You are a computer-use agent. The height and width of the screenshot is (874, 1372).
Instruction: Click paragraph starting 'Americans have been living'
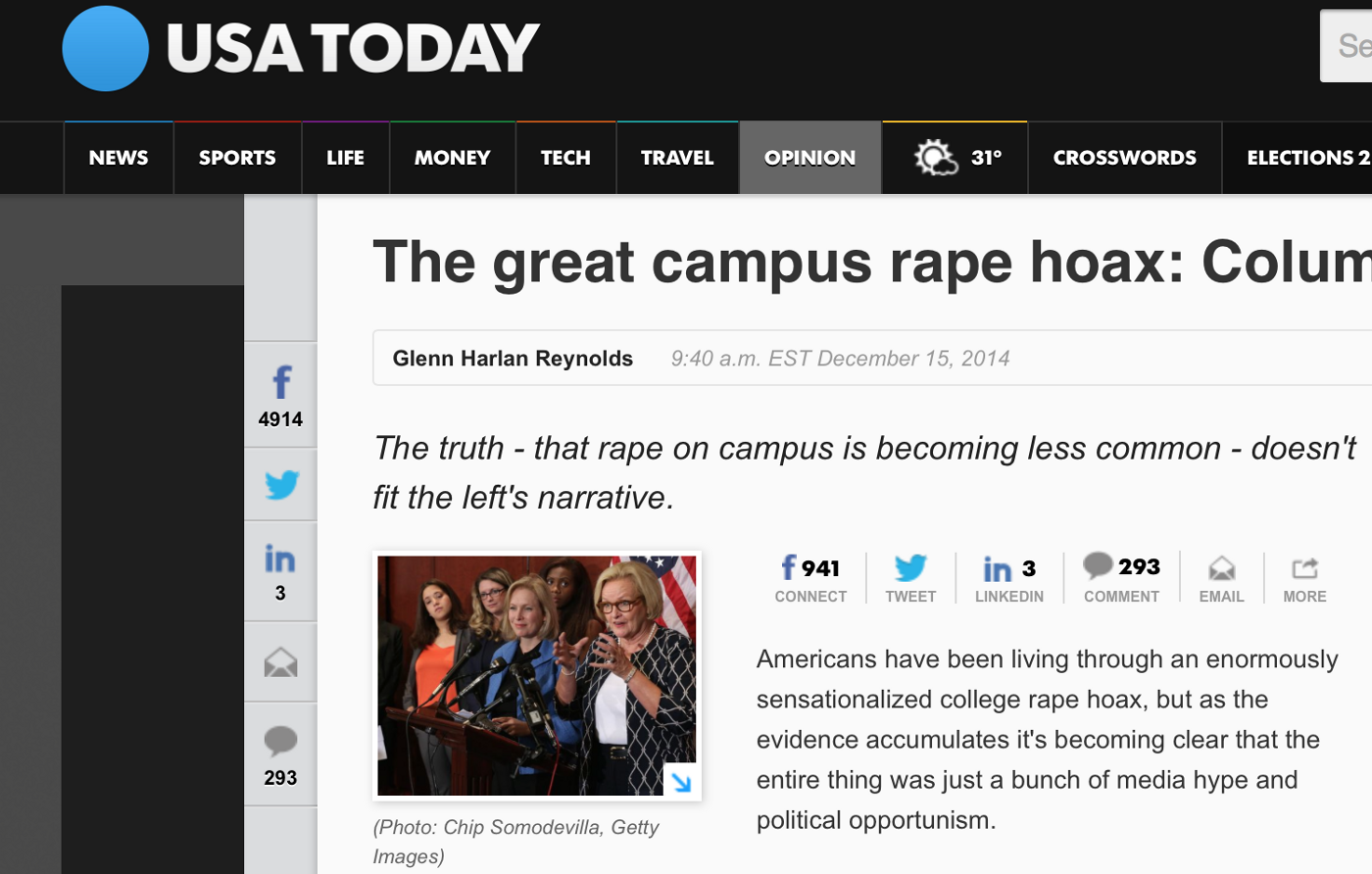point(1047,740)
